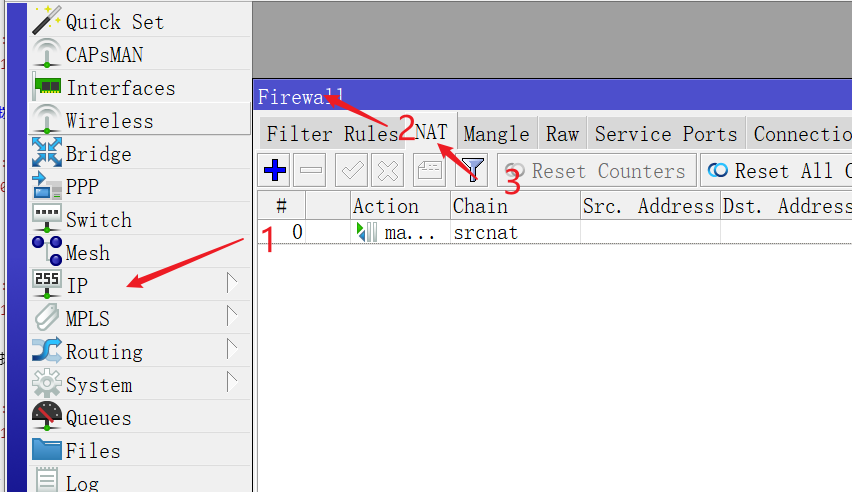Image resolution: width=852 pixels, height=492 pixels.
Task: Expand the Routing submenu arrow
Action: point(232,351)
